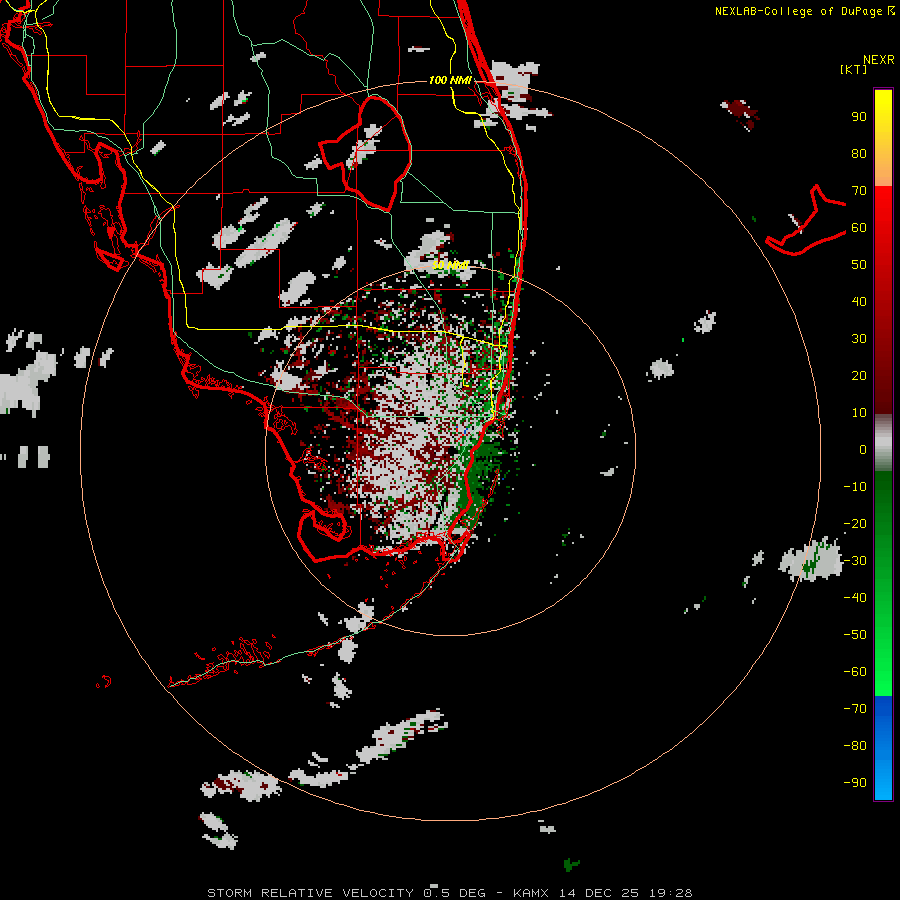Select the -10 value on velocity scale

coord(855,487)
